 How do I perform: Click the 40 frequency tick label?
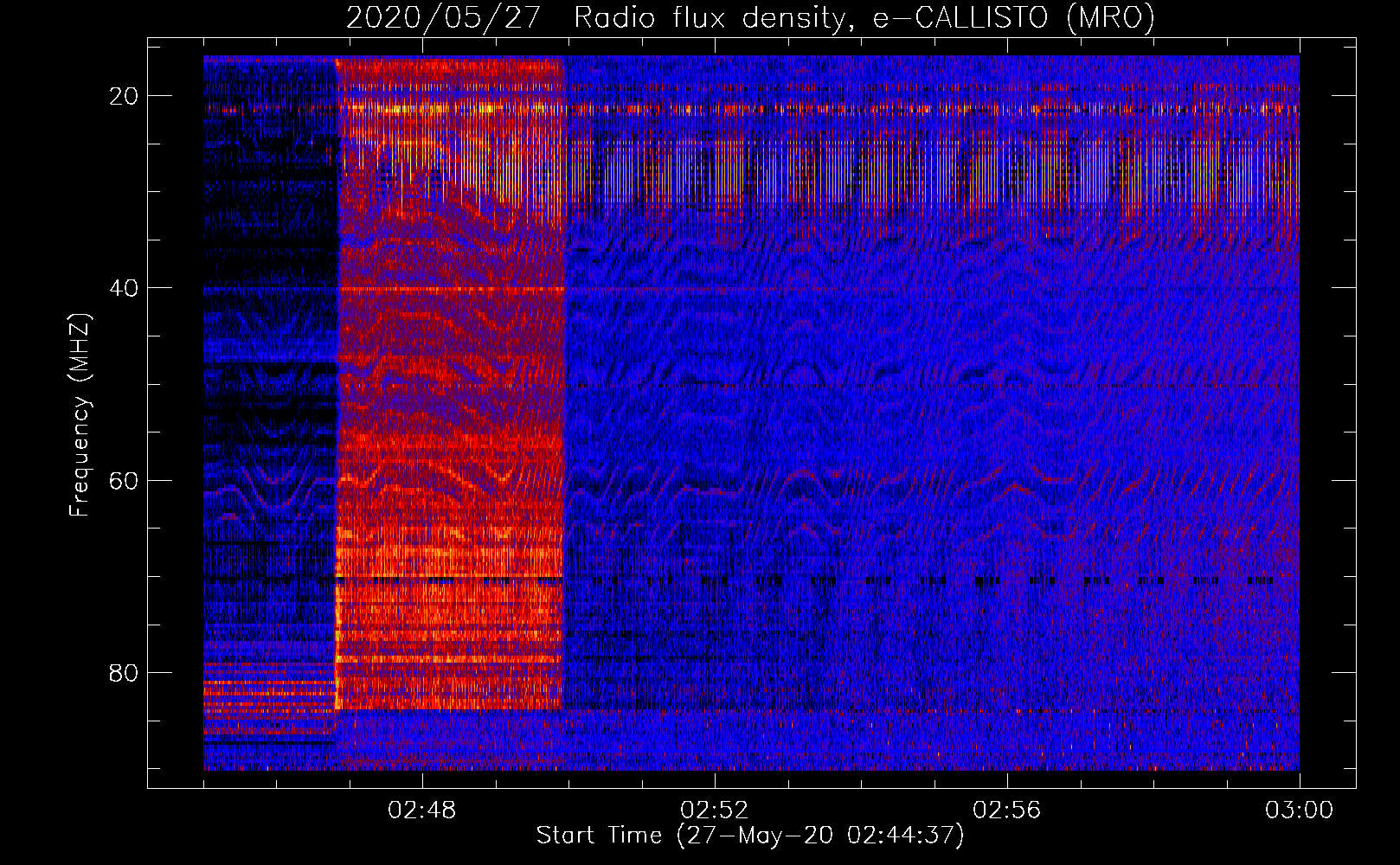click(x=124, y=288)
